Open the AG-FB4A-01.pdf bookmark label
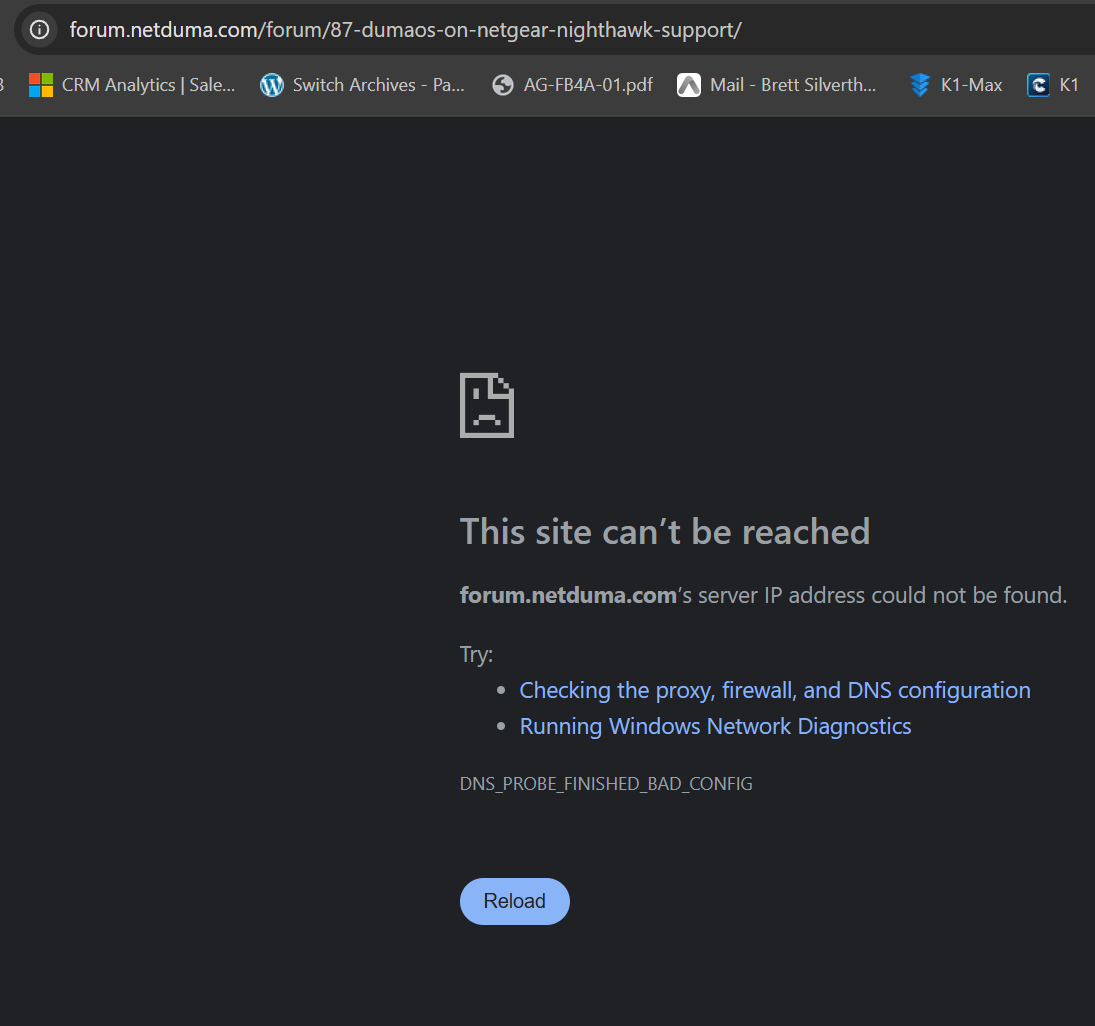The width and height of the screenshot is (1095, 1026). pos(588,85)
